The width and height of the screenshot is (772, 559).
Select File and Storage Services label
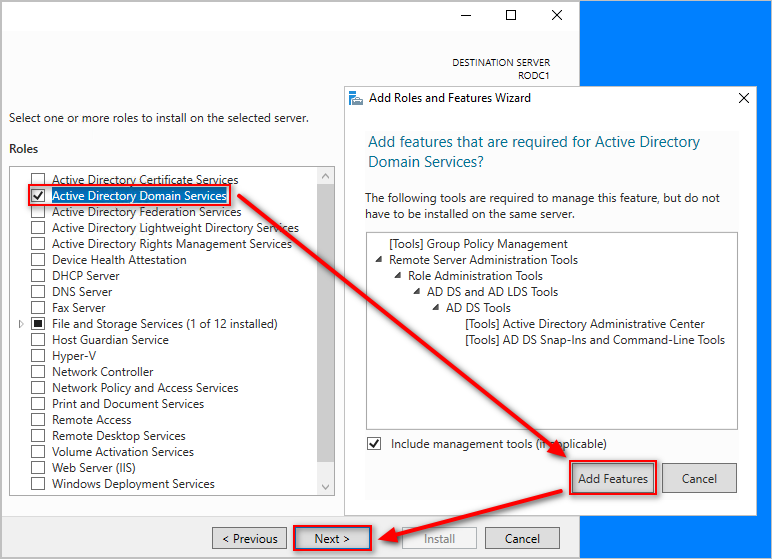165,324
